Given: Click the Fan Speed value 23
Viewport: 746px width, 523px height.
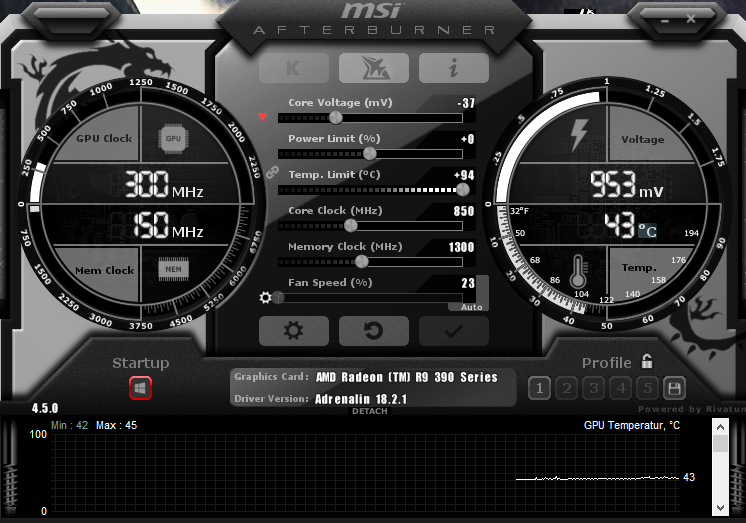Looking at the screenshot, I should (x=468, y=283).
